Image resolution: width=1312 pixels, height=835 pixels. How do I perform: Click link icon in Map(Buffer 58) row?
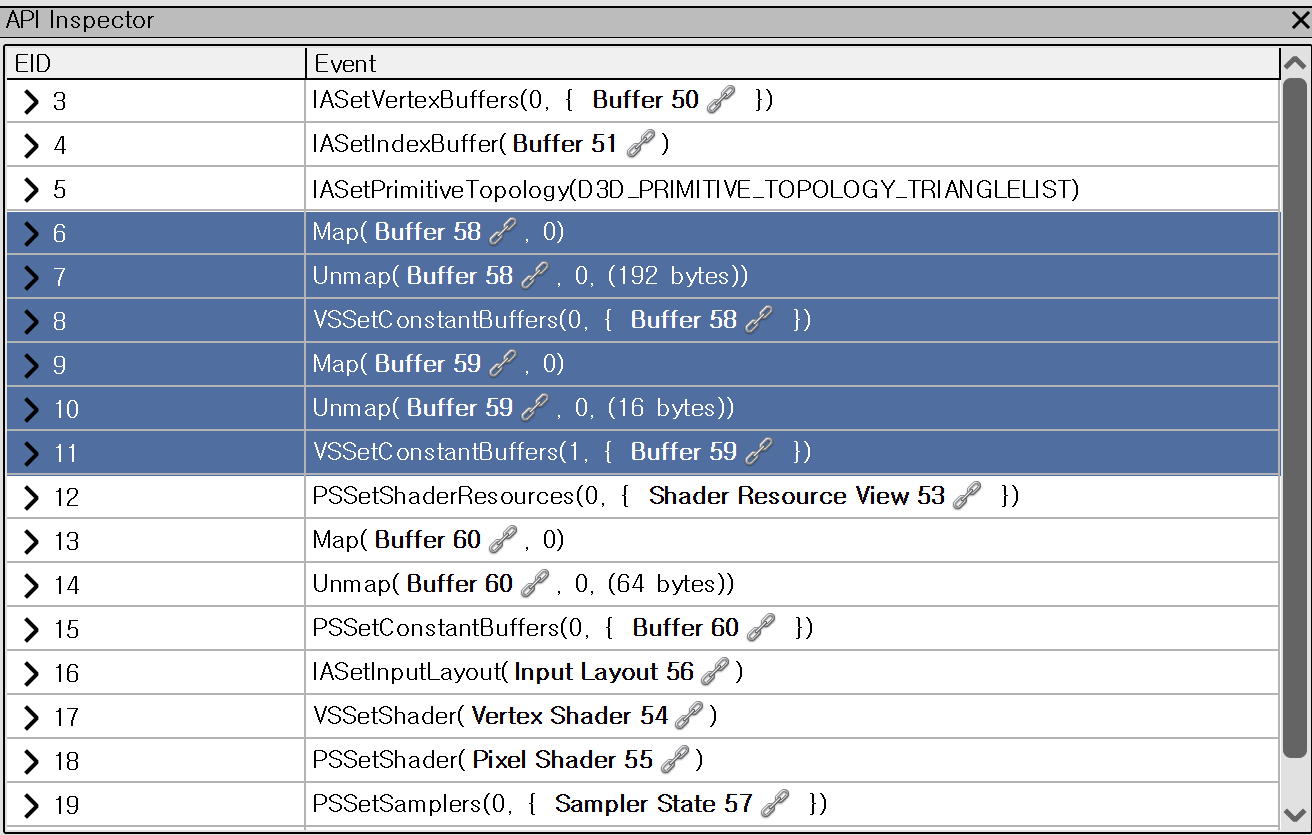click(503, 232)
